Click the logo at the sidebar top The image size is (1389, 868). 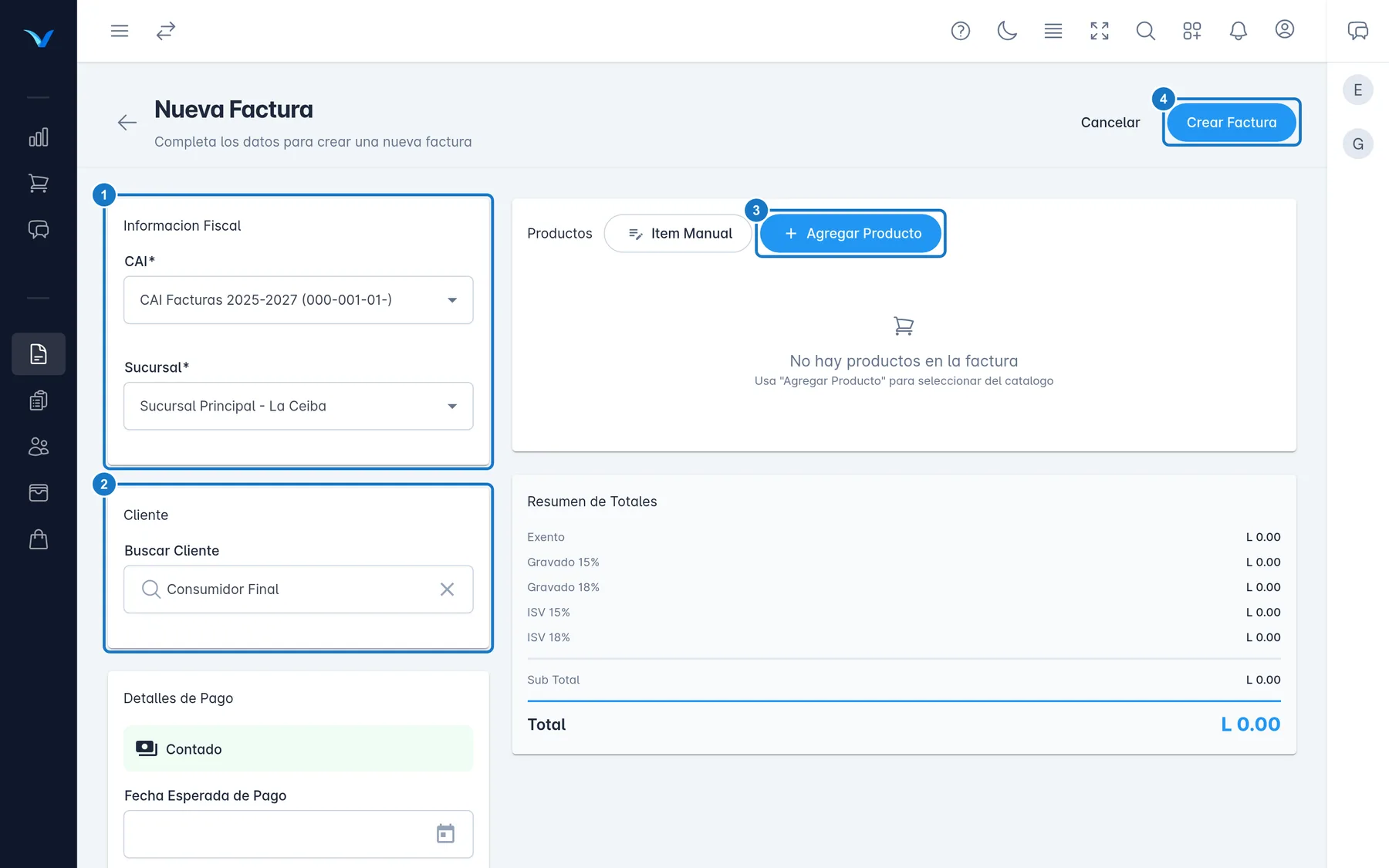[39, 38]
